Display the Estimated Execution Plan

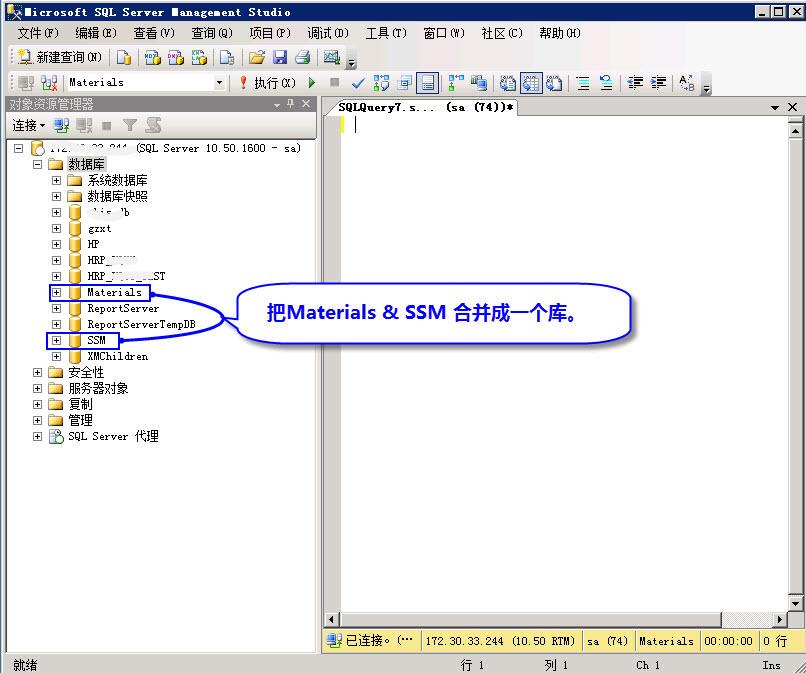click(x=381, y=83)
